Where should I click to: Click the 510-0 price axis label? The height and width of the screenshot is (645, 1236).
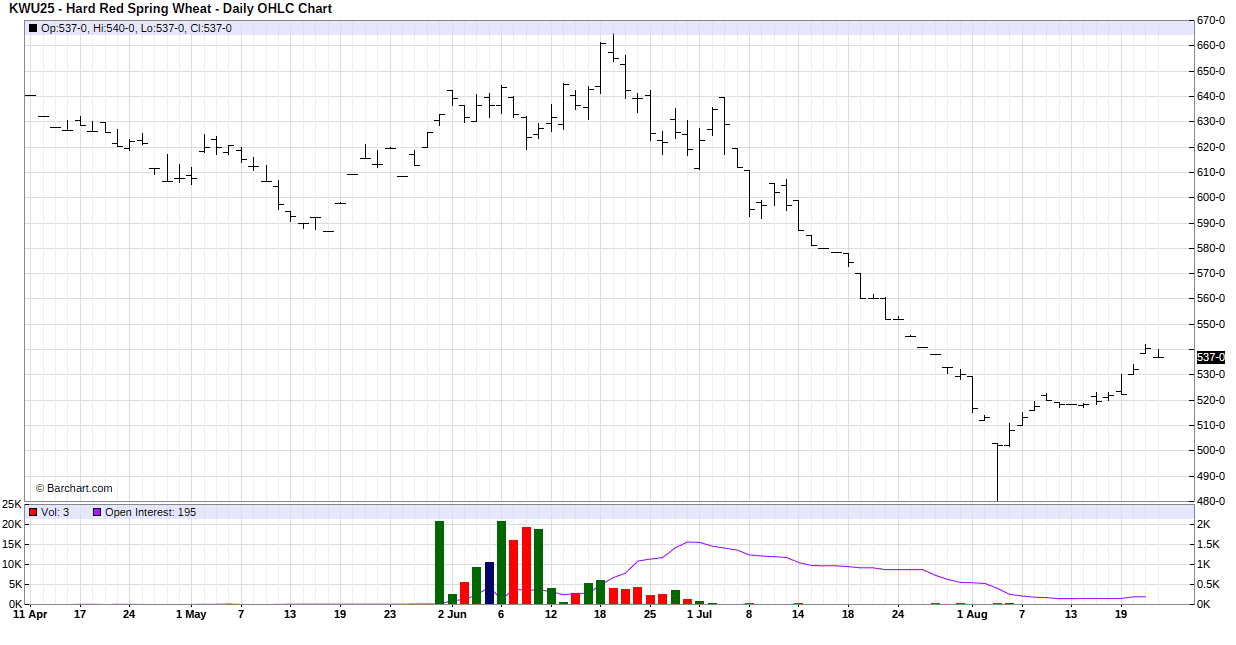click(1211, 425)
